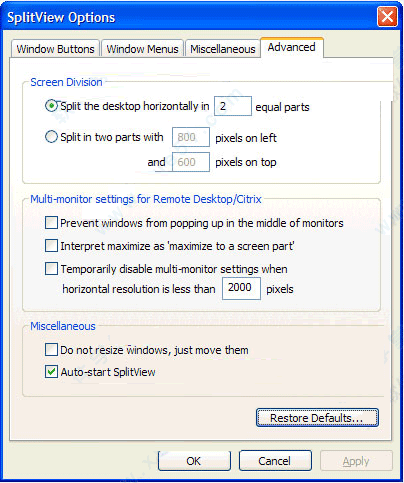The height and width of the screenshot is (483, 404).
Task: Click the Apply button
Action: (x=356, y=461)
